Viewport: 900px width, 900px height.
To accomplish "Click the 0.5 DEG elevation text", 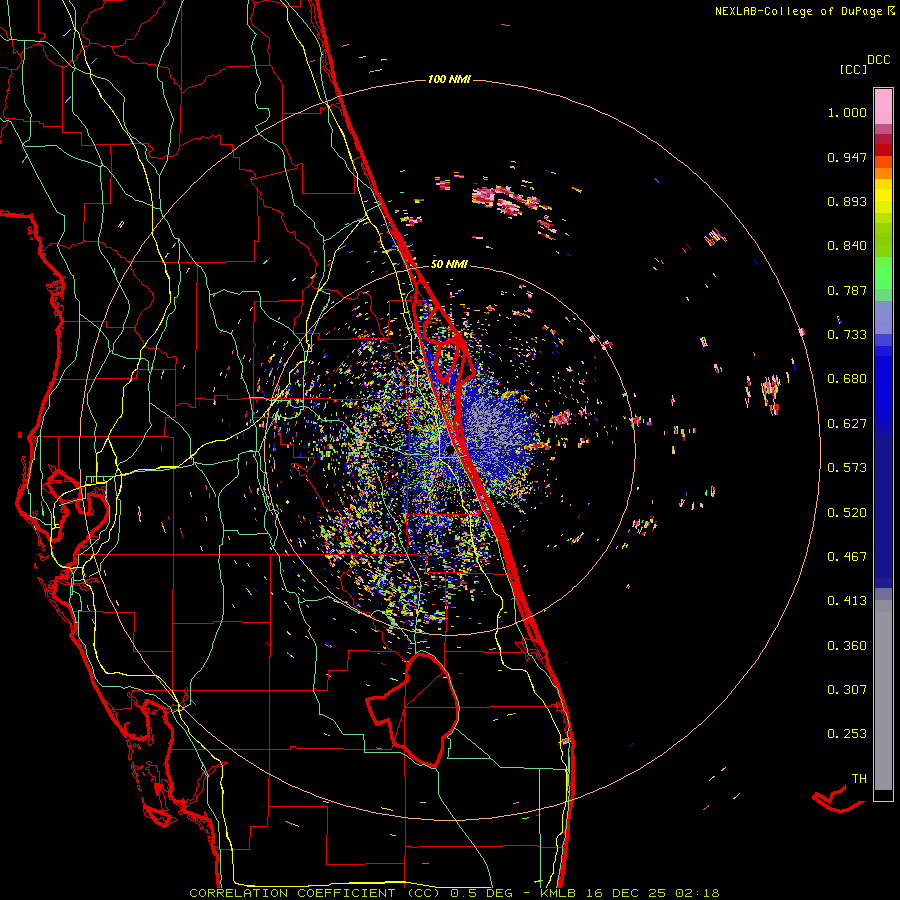I will click(480, 893).
